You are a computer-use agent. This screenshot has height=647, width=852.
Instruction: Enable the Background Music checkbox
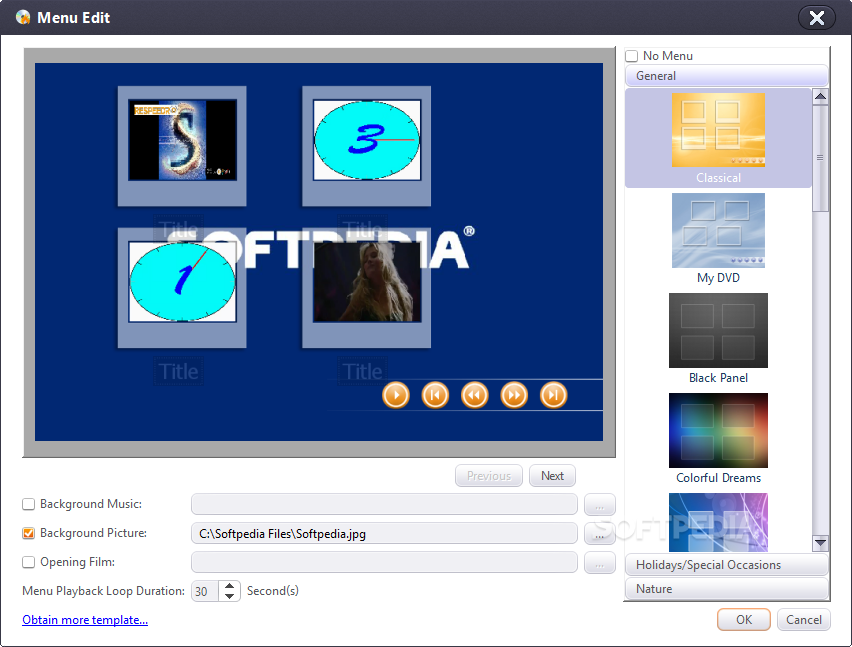[x=28, y=504]
